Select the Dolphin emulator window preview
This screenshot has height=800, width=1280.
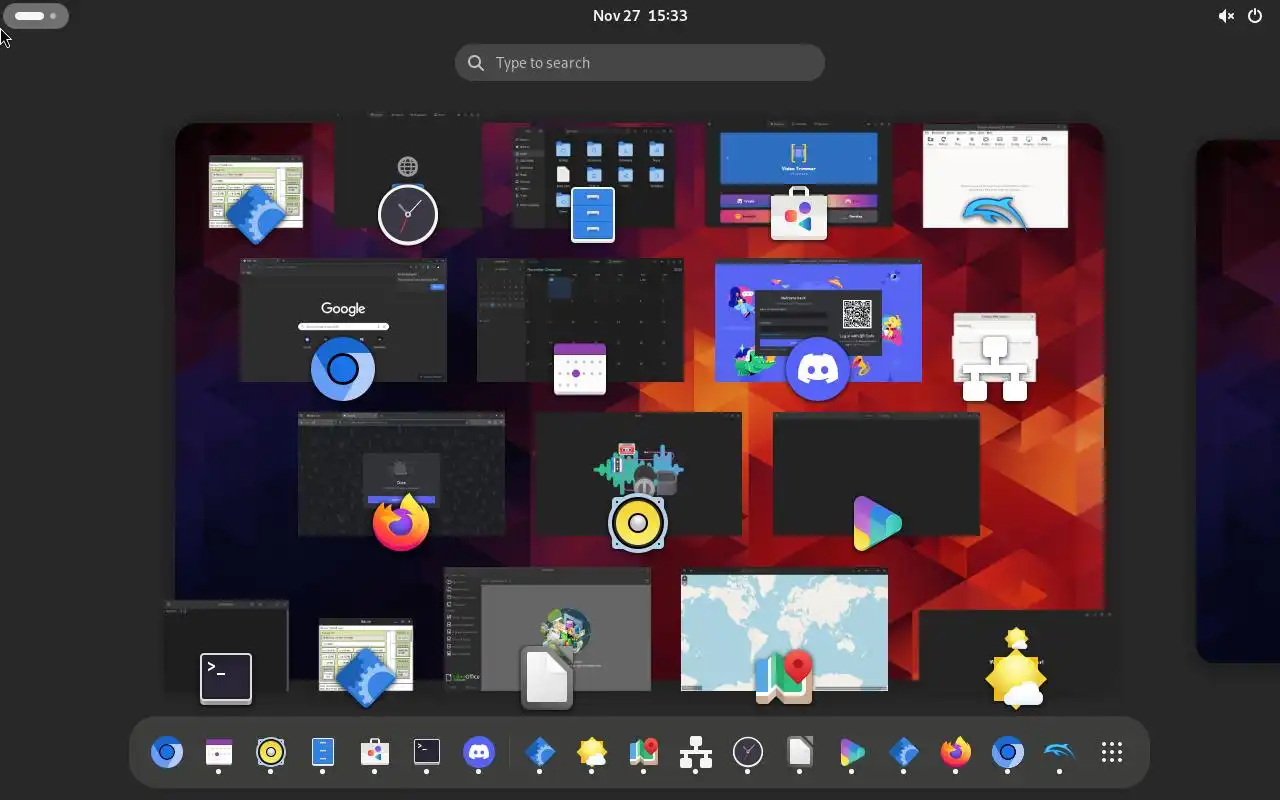coord(995,176)
